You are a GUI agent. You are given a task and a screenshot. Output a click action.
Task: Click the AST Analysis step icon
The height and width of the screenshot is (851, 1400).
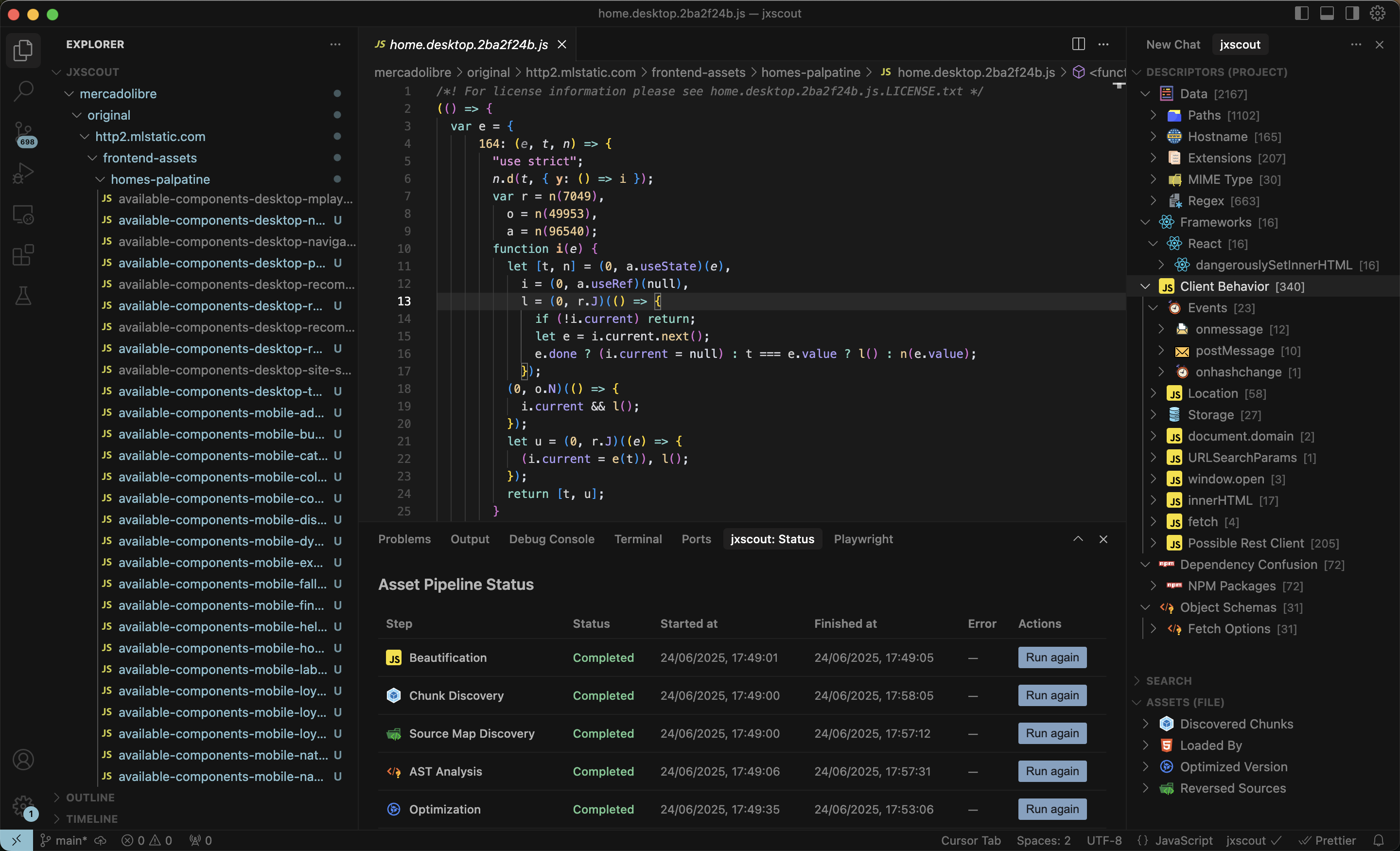point(394,771)
